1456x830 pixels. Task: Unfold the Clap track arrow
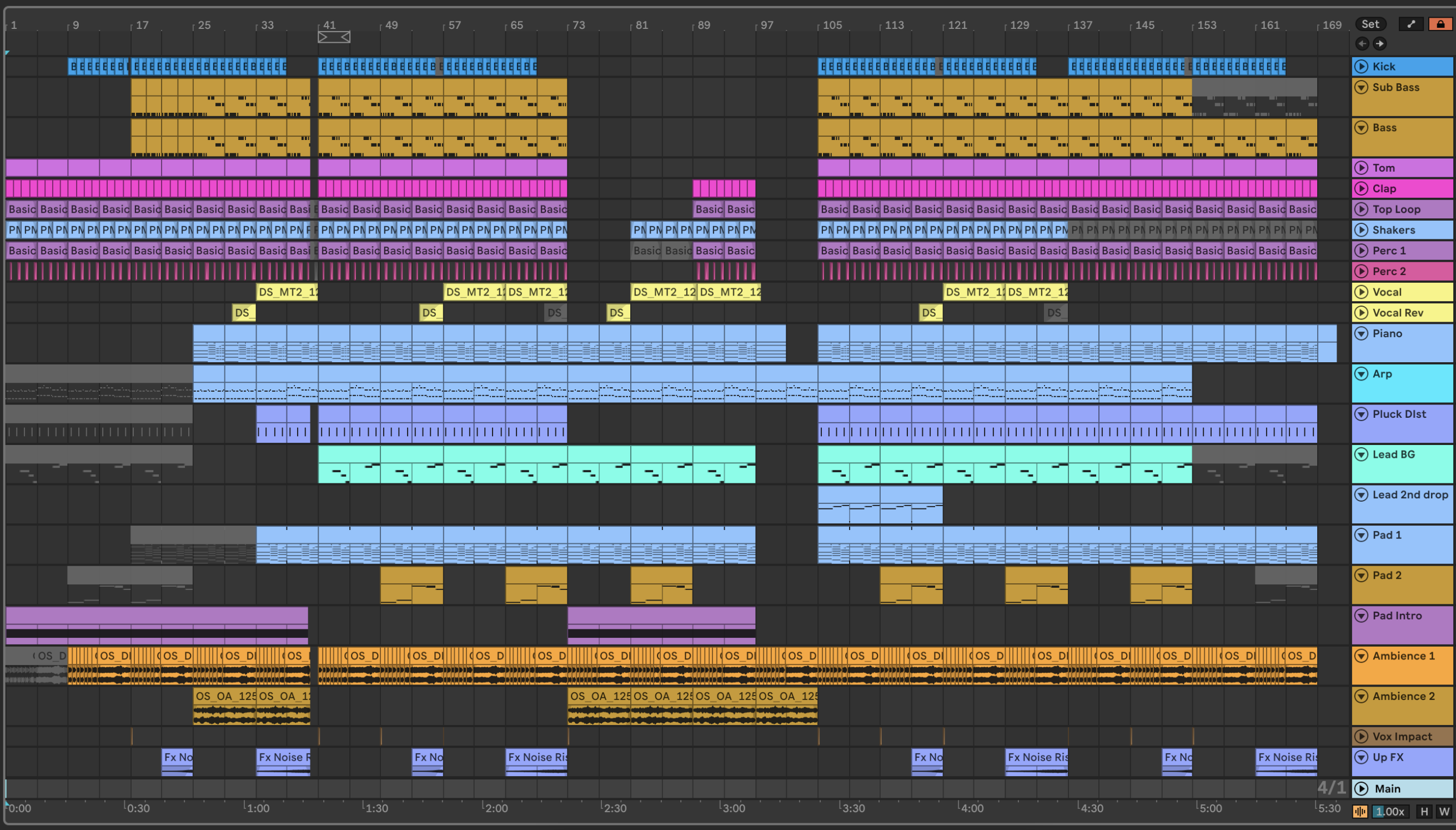(1361, 188)
